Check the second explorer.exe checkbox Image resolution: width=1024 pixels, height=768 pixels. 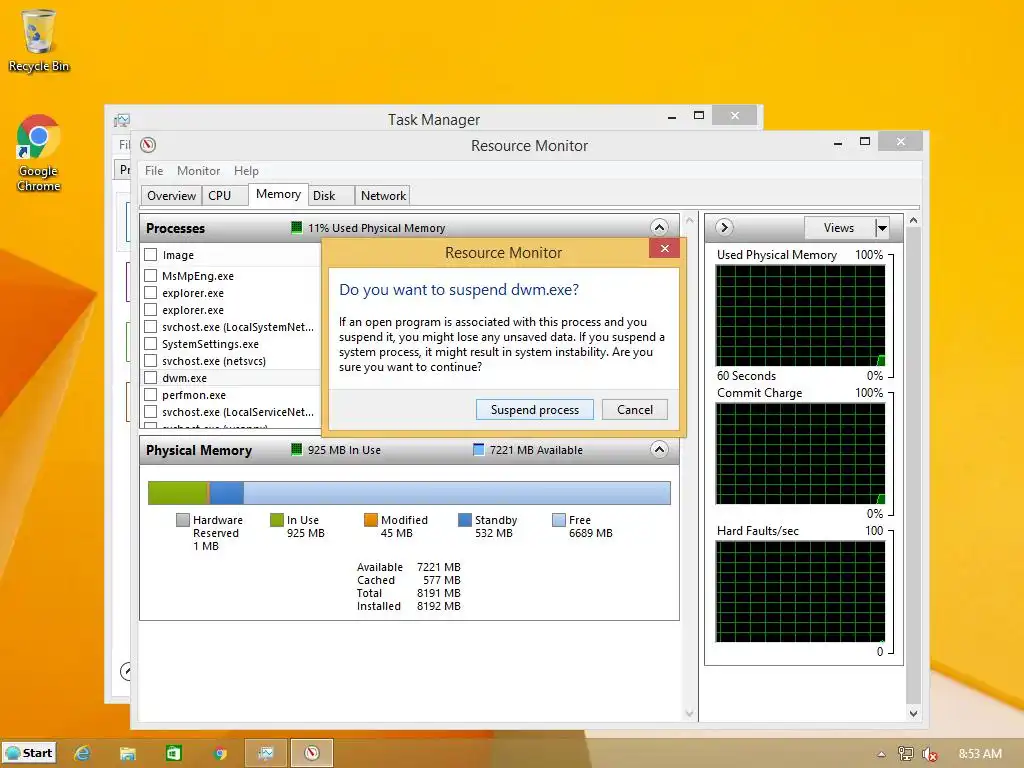[151, 310]
